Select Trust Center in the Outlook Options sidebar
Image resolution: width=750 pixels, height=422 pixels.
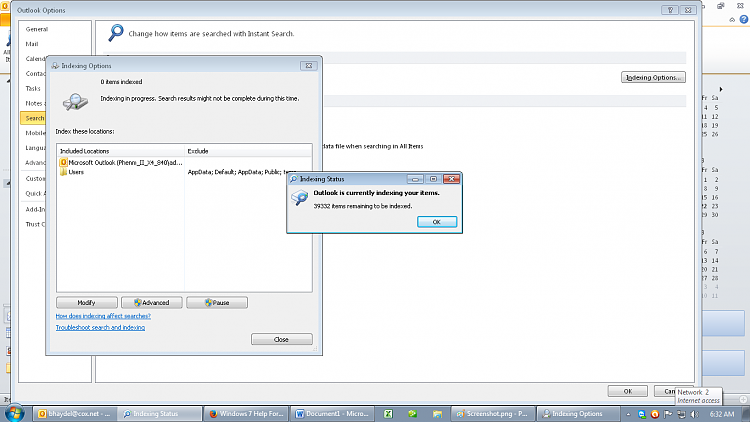(x=35, y=224)
